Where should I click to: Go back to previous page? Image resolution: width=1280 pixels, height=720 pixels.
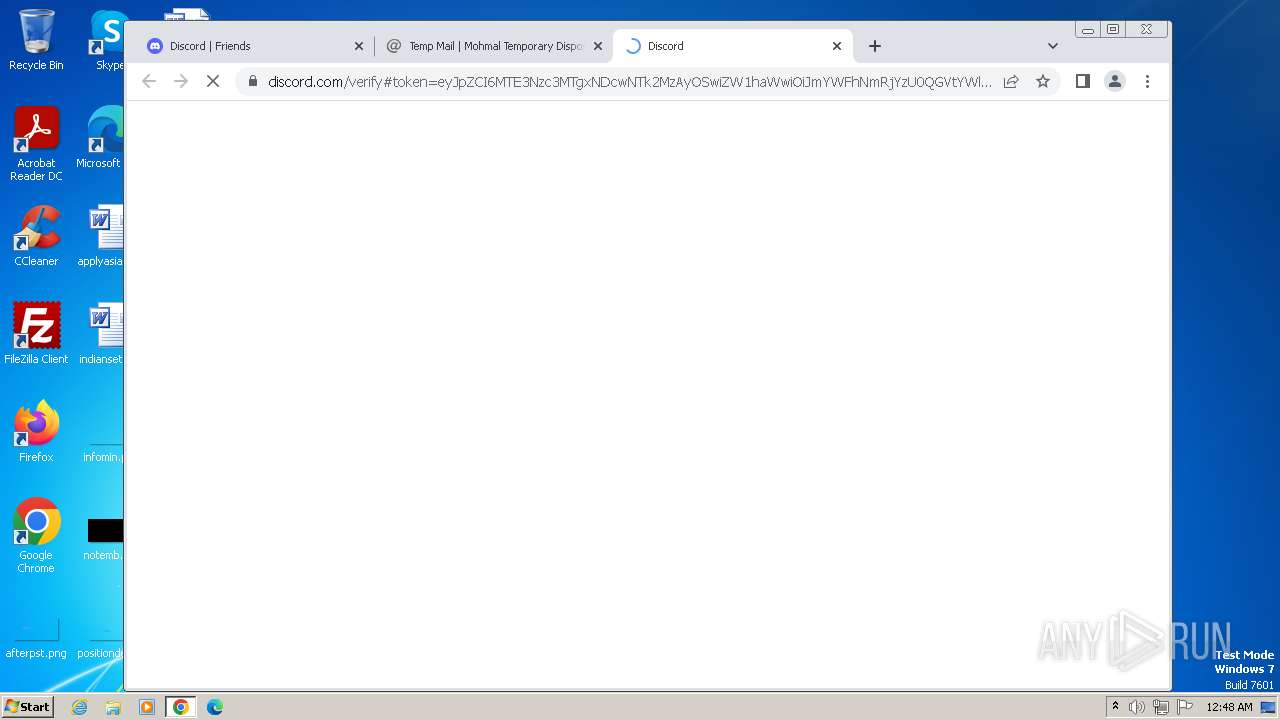tap(149, 81)
